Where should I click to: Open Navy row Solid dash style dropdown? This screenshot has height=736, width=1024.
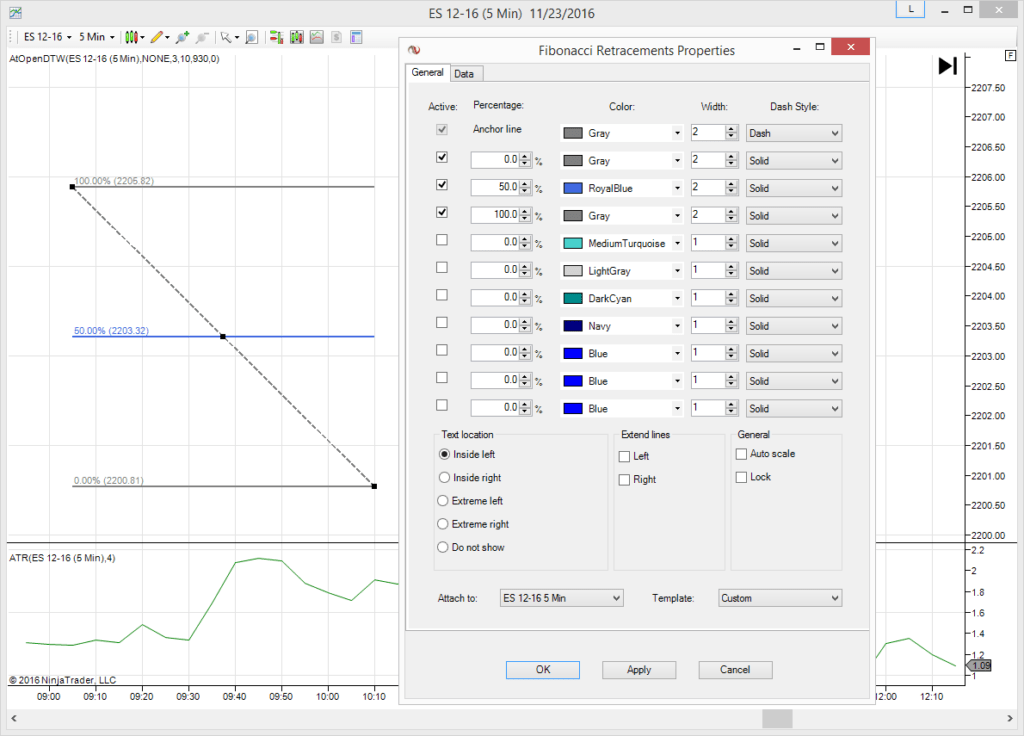coord(793,326)
